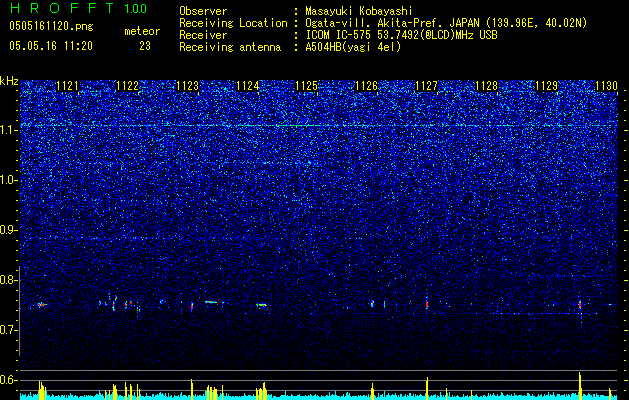Click the Observer label
The width and height of the screenshot is (629, 400).
203,11
